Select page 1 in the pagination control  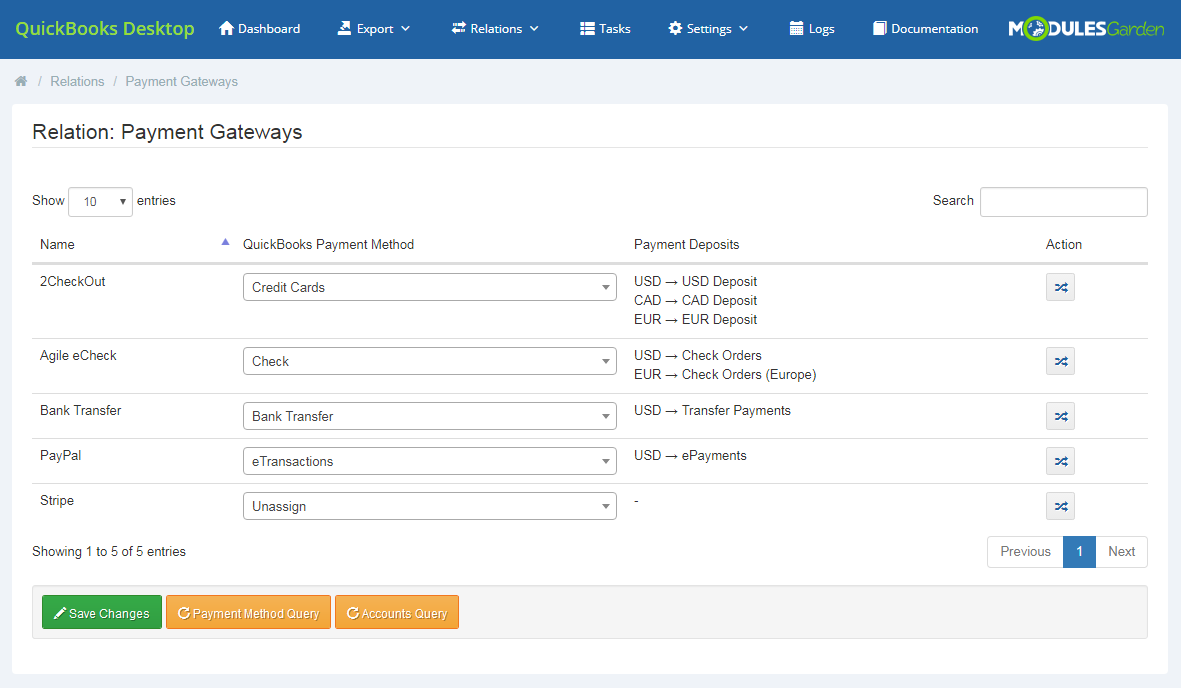[x=1079, y=551]
